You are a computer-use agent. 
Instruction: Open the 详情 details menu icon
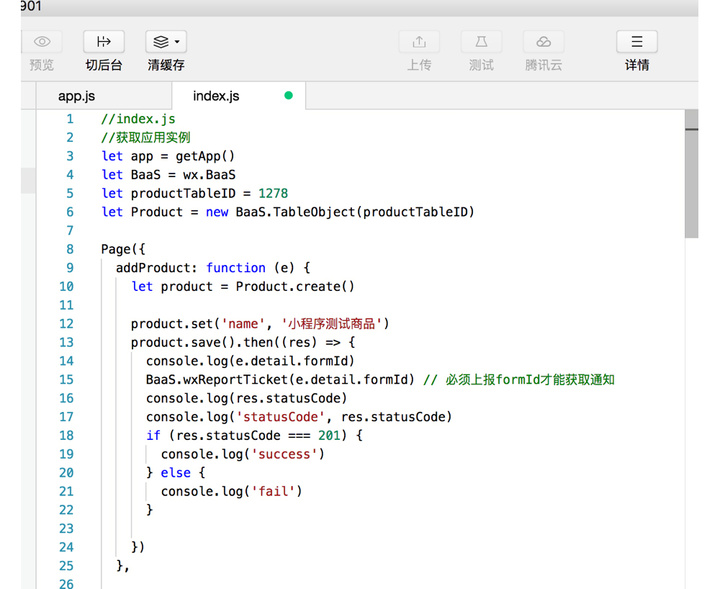637,42
